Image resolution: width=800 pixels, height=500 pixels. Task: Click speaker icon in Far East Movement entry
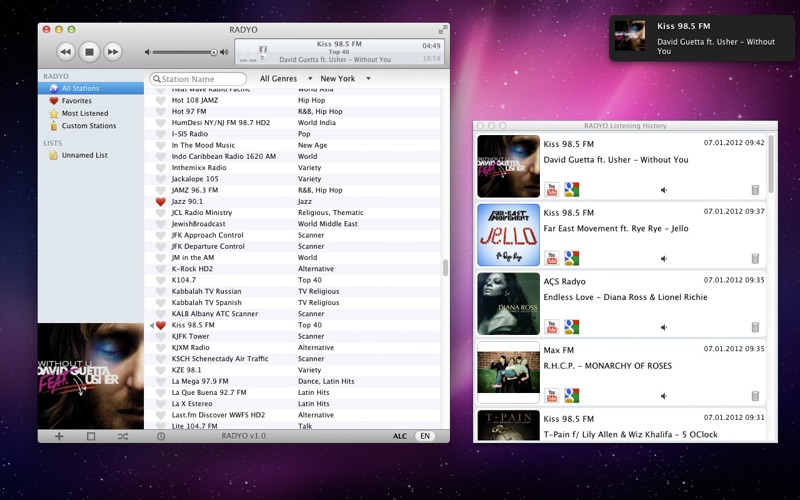click(663, 259)
